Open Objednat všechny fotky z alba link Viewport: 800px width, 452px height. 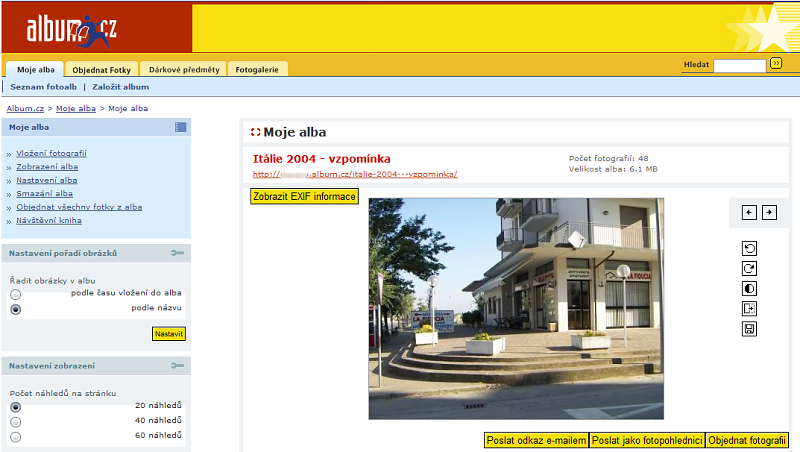79,207
